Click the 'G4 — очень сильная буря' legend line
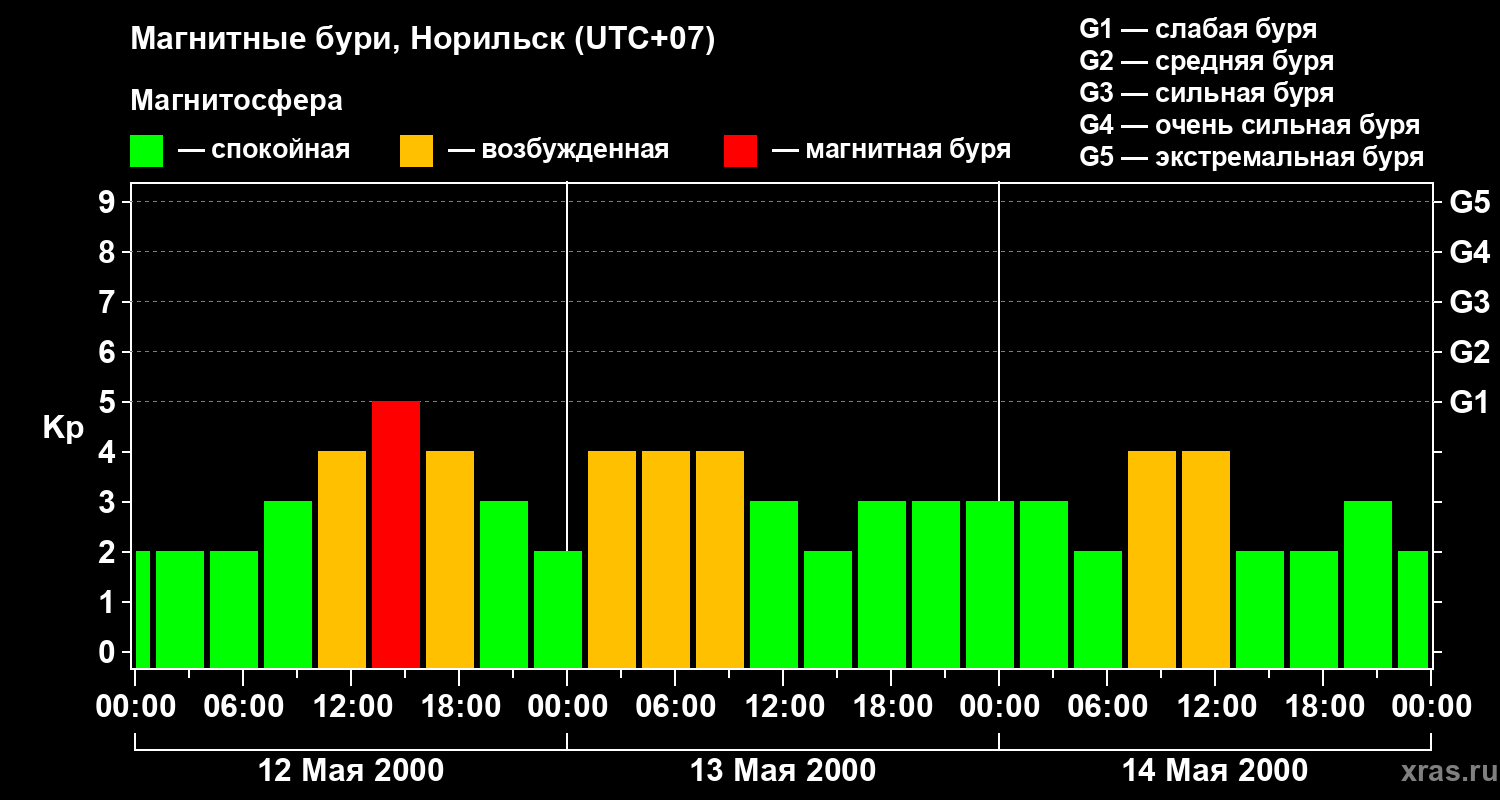Image resolution: width=1500 pixels, height=800 pixels. tap(1249, 125)
